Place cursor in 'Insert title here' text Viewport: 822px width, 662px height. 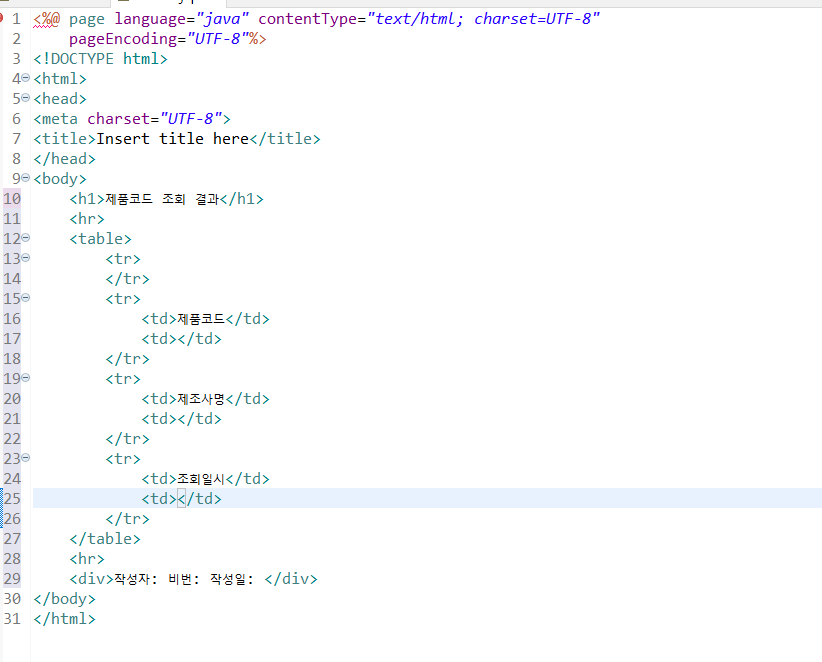coord(172,139)
